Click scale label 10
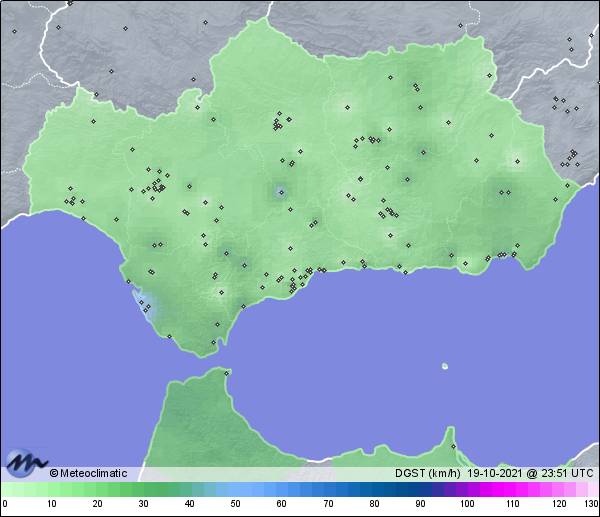Viewport: 600px width, 517px height. [x=52, y=504]
